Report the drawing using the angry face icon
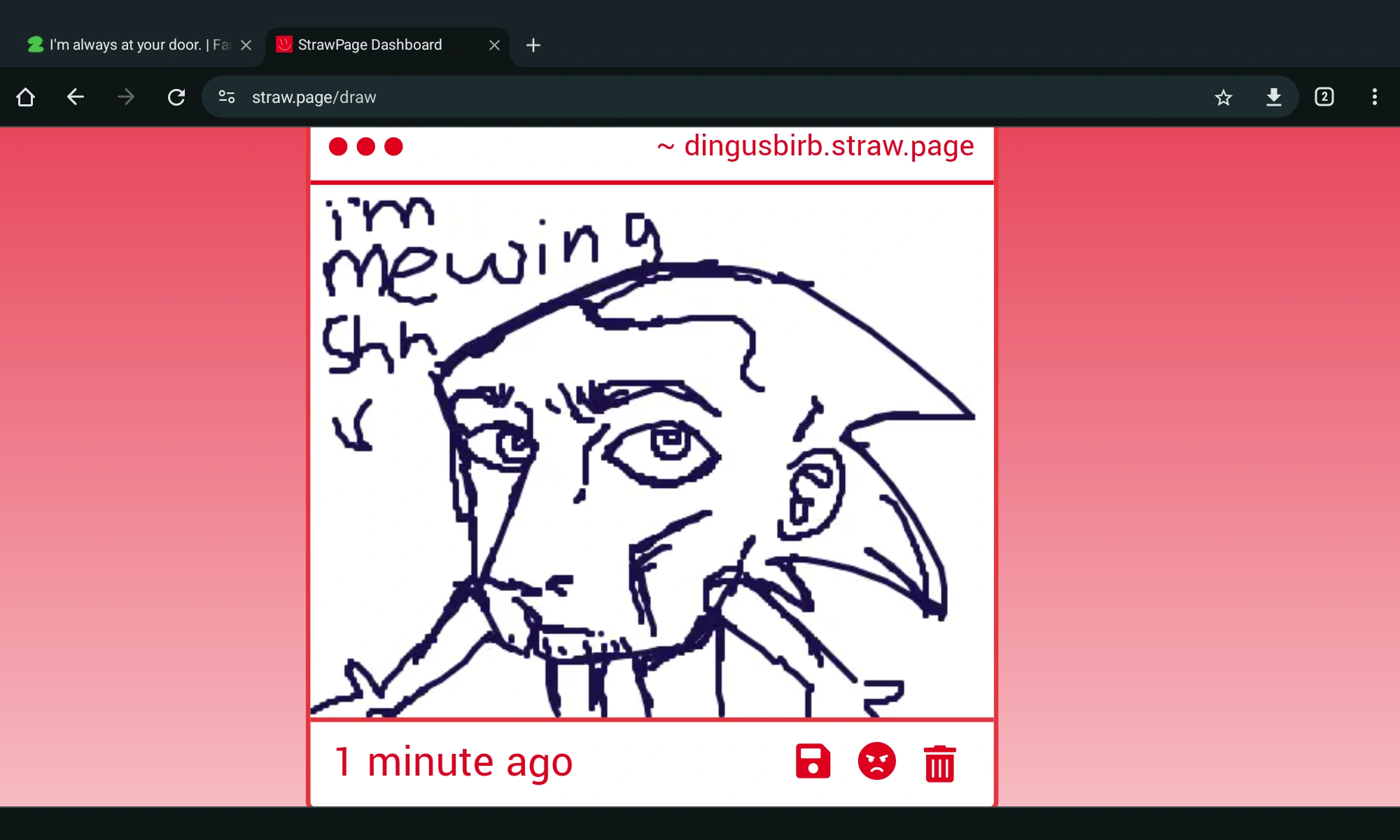Viewport: 1400px width, 840px height. tap(877, 762)
